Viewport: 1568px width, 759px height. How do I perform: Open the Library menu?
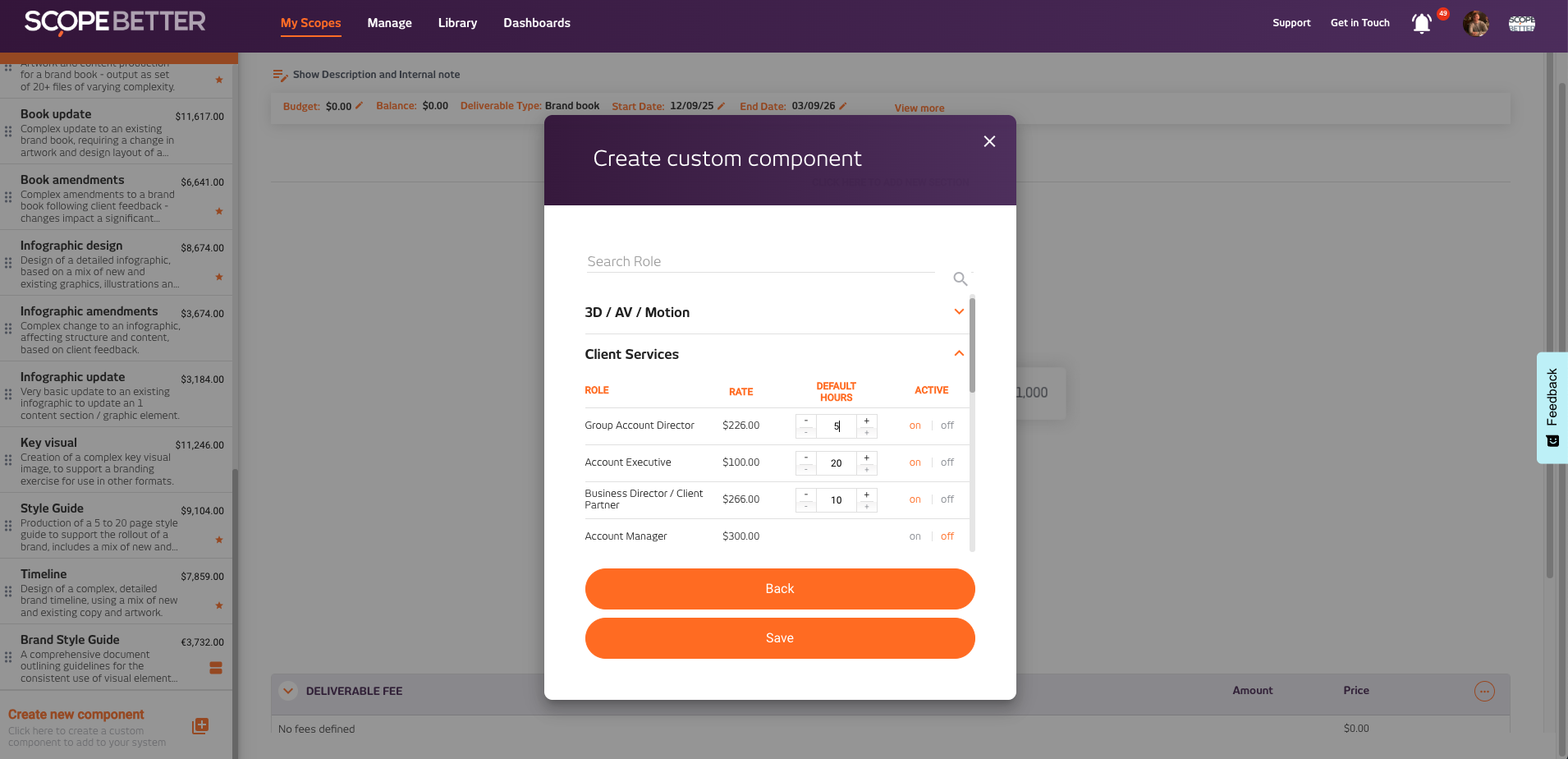click(457, 23)
